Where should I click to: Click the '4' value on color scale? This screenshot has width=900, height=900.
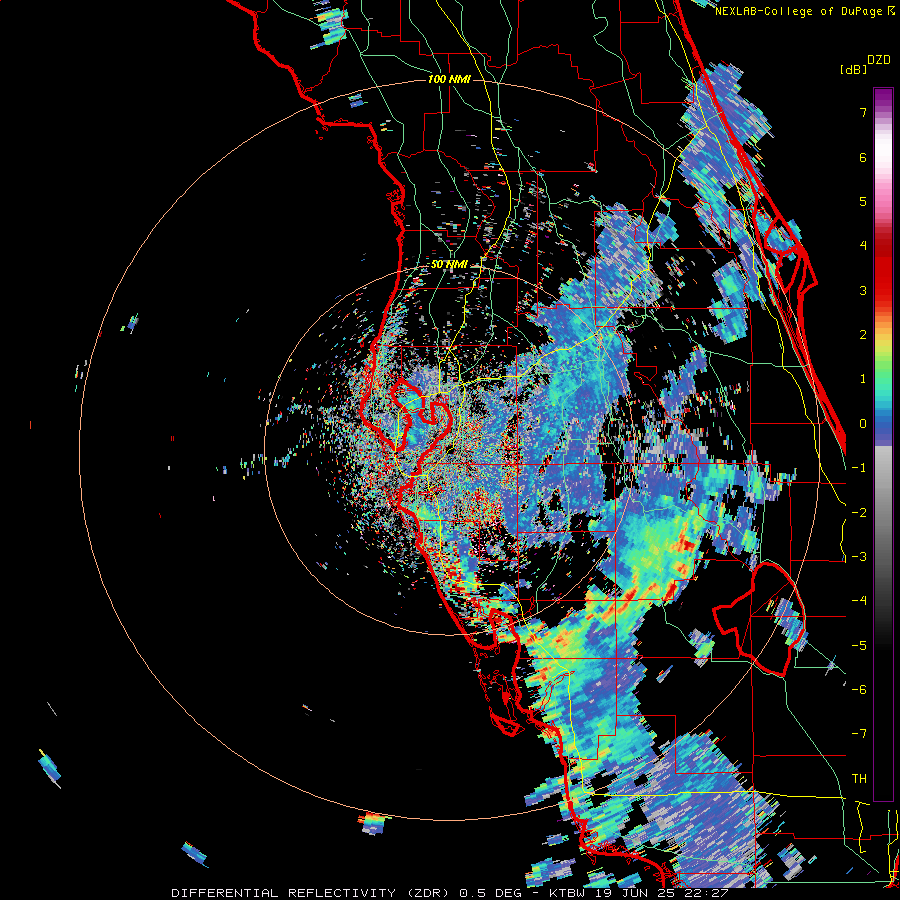point(863,246)
